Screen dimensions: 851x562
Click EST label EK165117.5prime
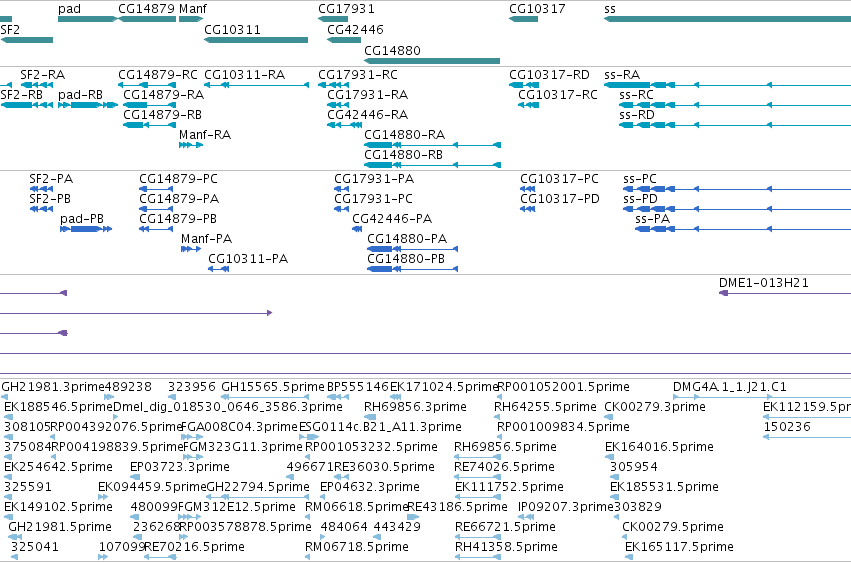tap(679, 547)
